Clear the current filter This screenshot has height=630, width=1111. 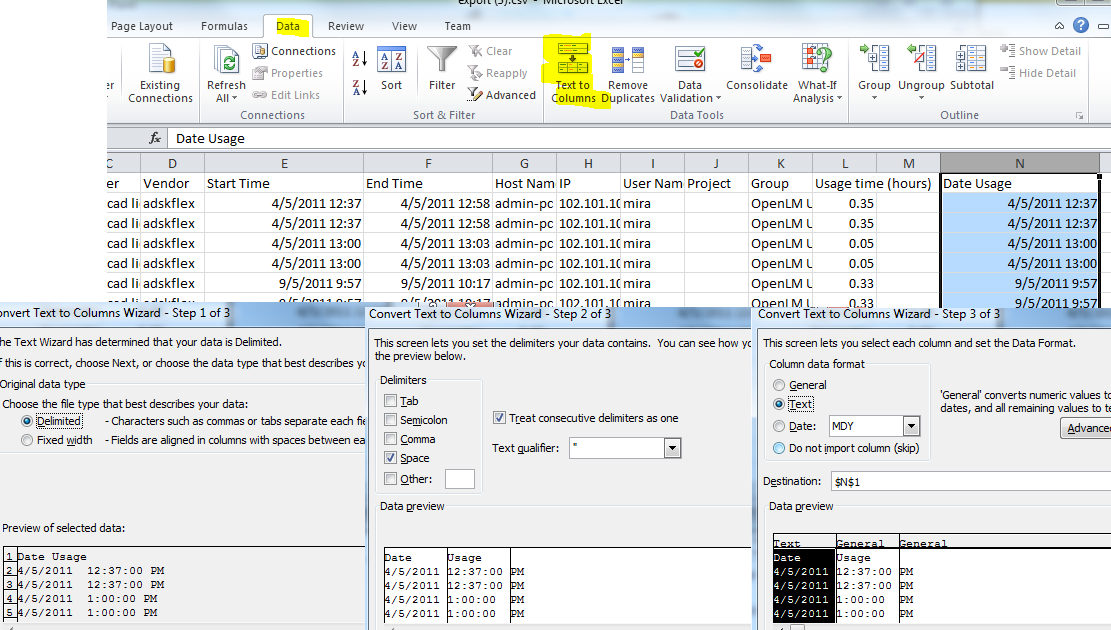490,51
